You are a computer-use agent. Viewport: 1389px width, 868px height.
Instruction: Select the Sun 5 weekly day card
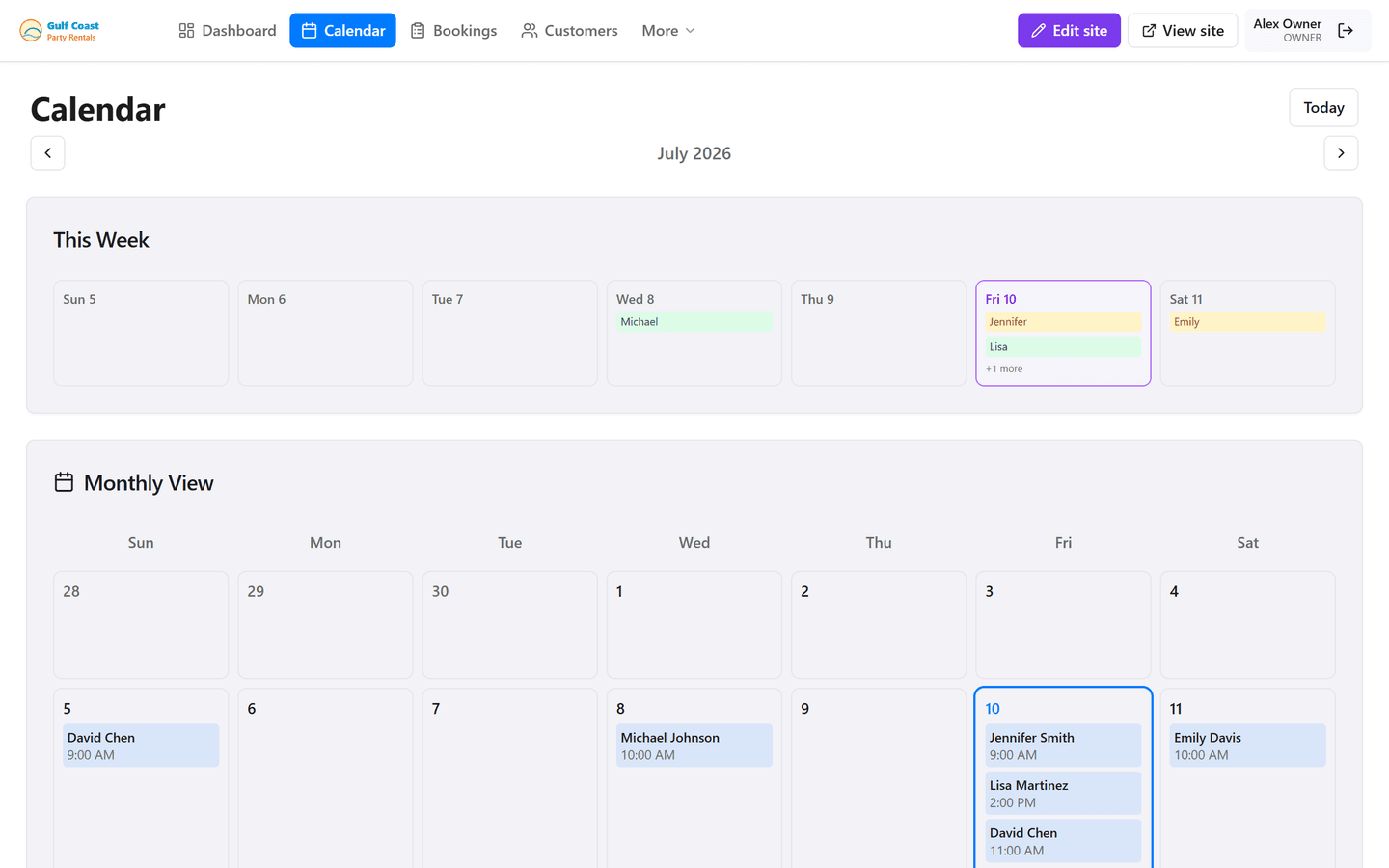[141, 333]
